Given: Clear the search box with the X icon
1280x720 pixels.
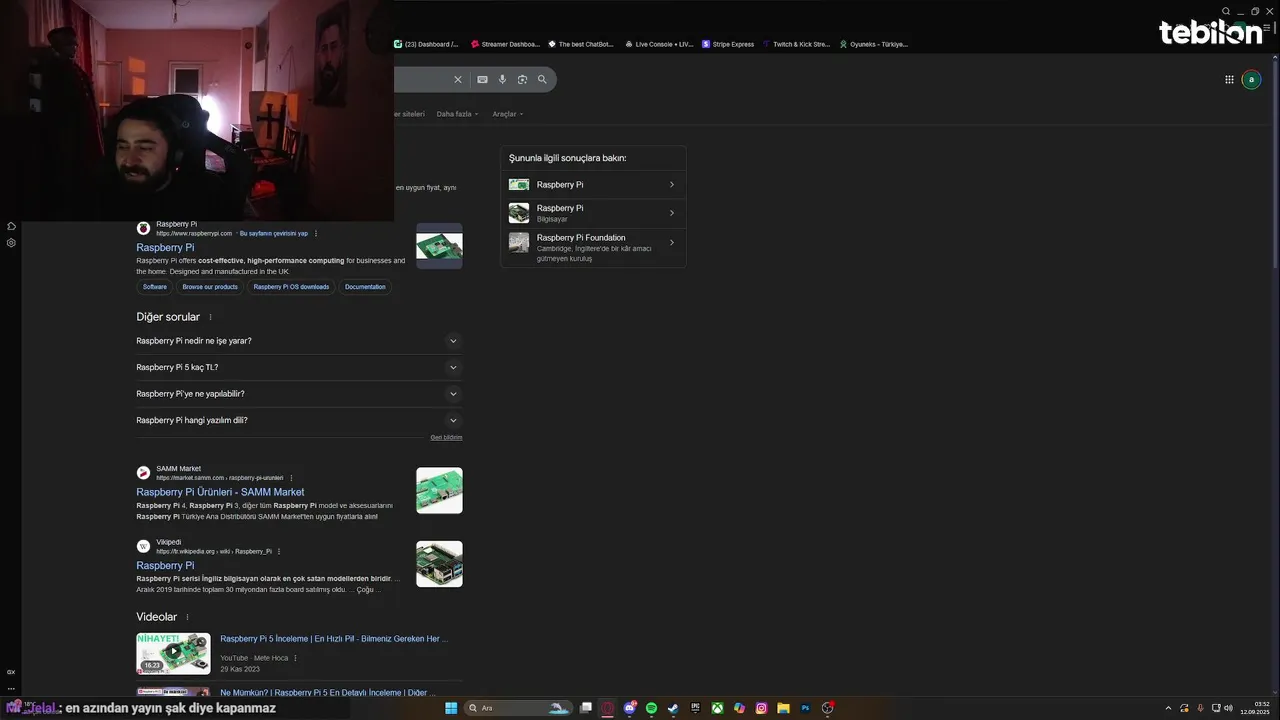Looking at the screenshot, I should 458,79.
